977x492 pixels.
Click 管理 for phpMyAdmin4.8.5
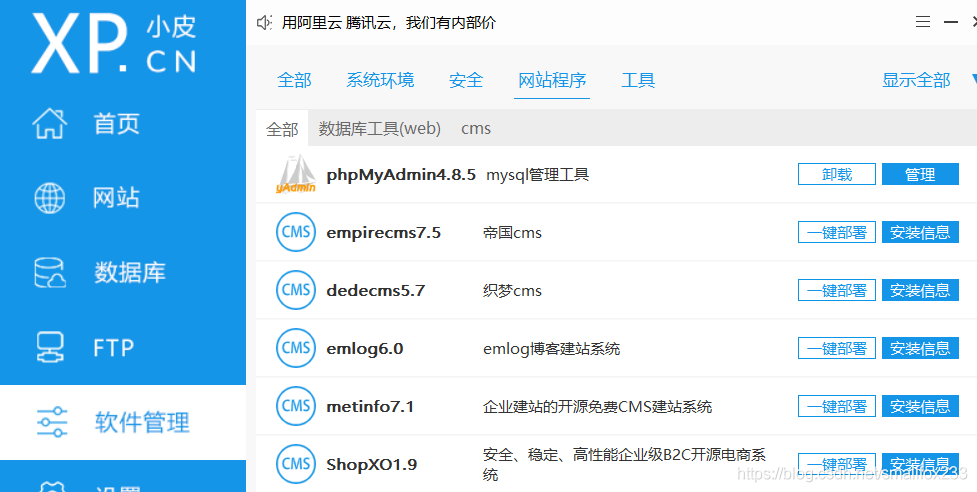coord(920,174)
